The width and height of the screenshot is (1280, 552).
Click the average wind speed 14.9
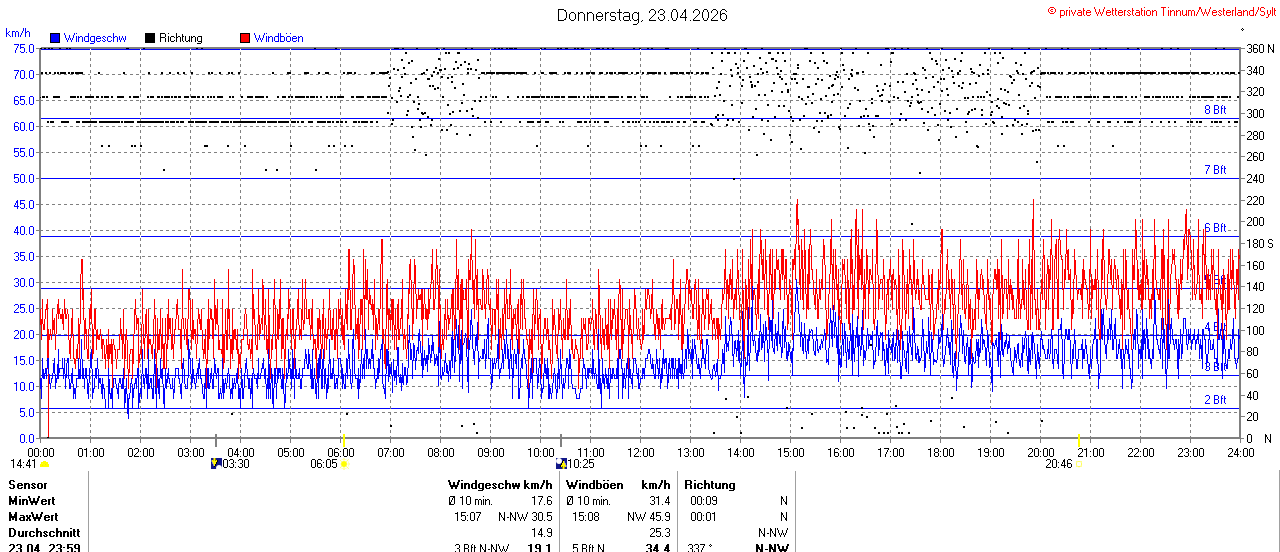[541, 533]
